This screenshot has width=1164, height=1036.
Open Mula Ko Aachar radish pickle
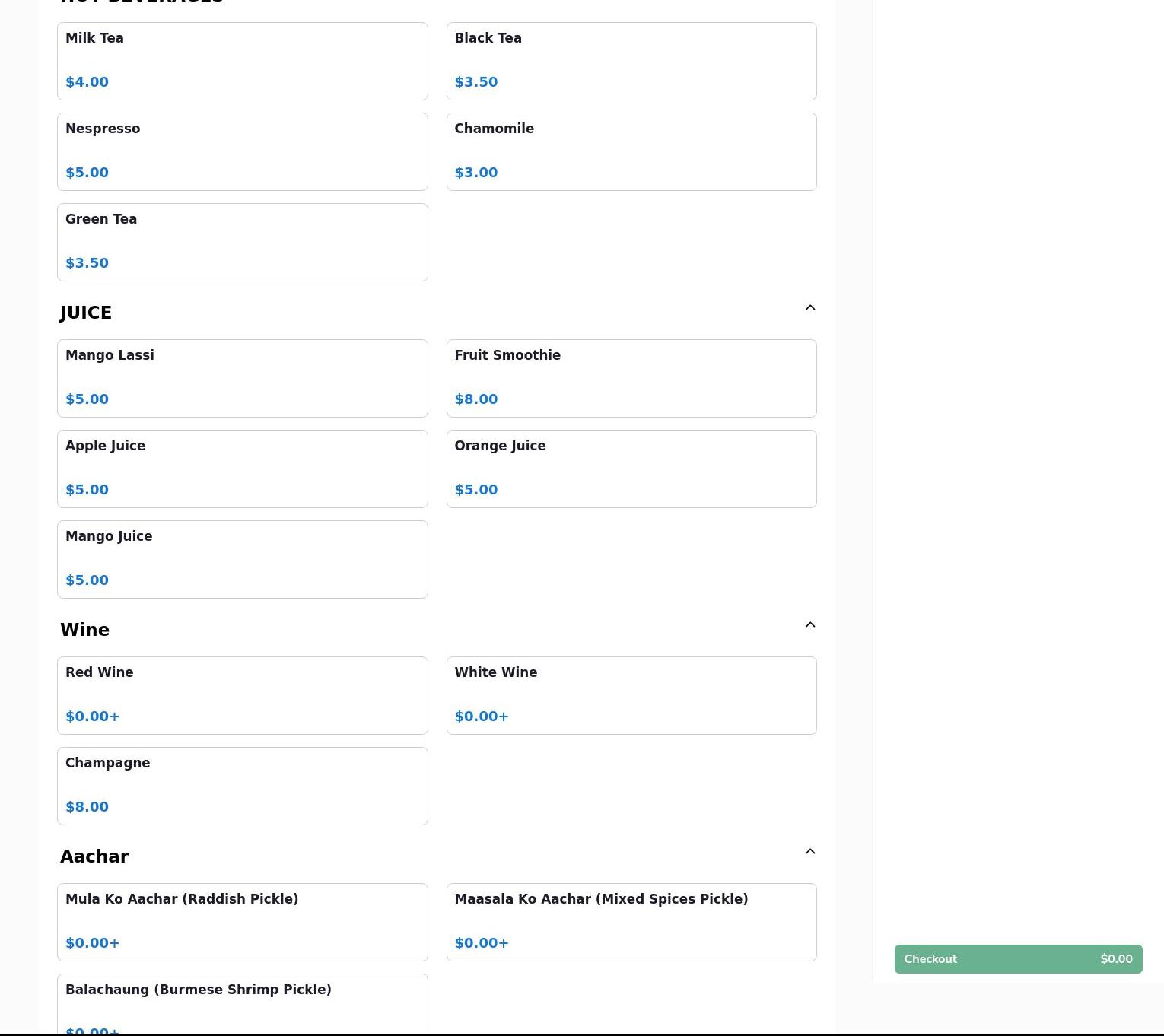point(242,922)
